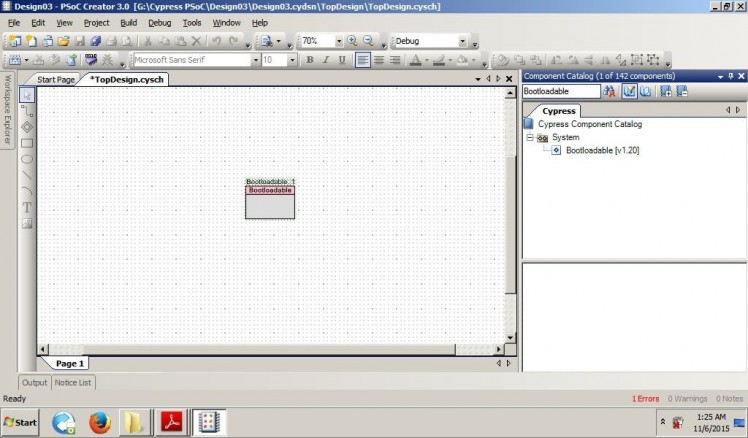Viewport: 748px width, 438px height.
Task: Open the font name dropdown
Action: [x=255, y=60]
